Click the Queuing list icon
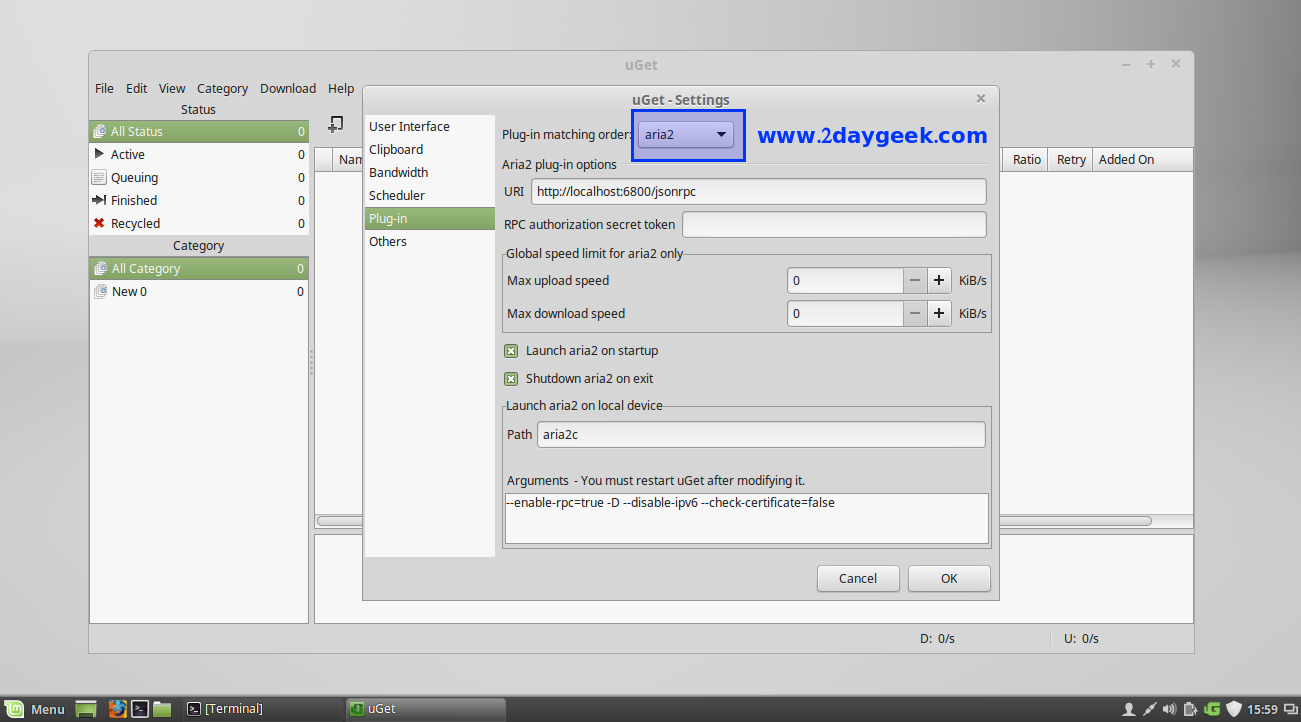 click(99, 177)
